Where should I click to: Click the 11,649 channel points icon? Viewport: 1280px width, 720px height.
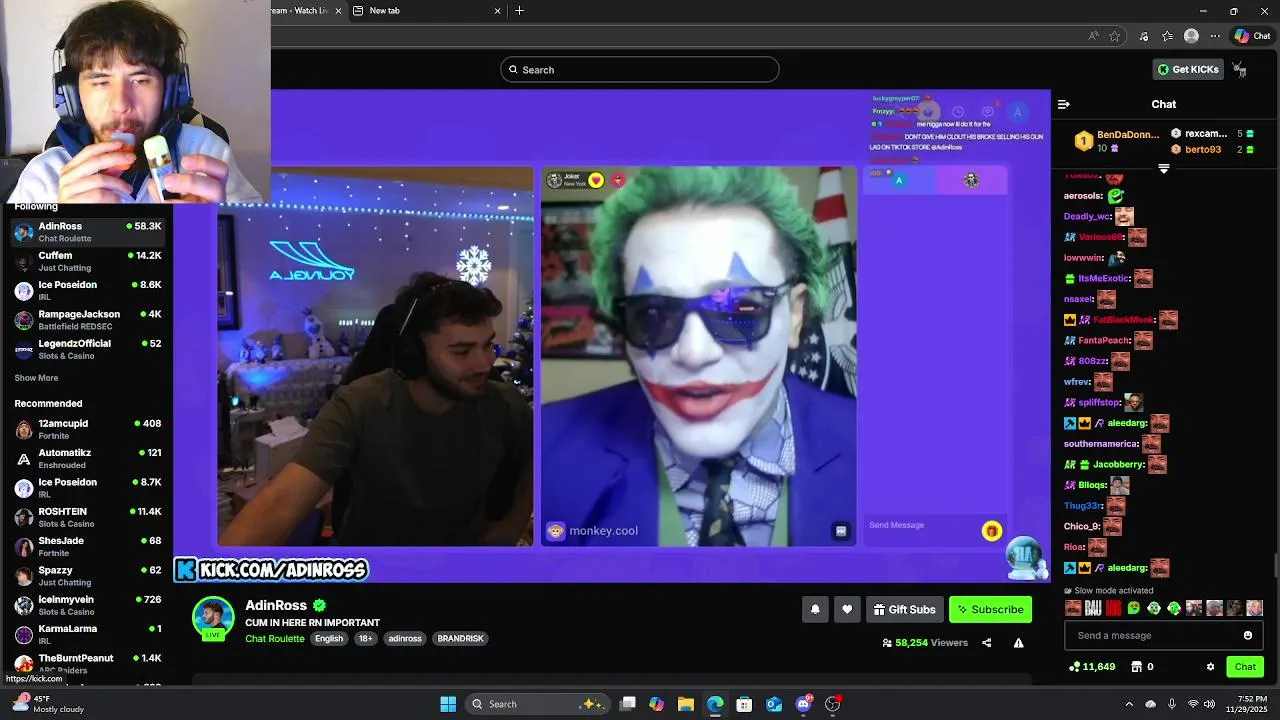pos(1074,667)
